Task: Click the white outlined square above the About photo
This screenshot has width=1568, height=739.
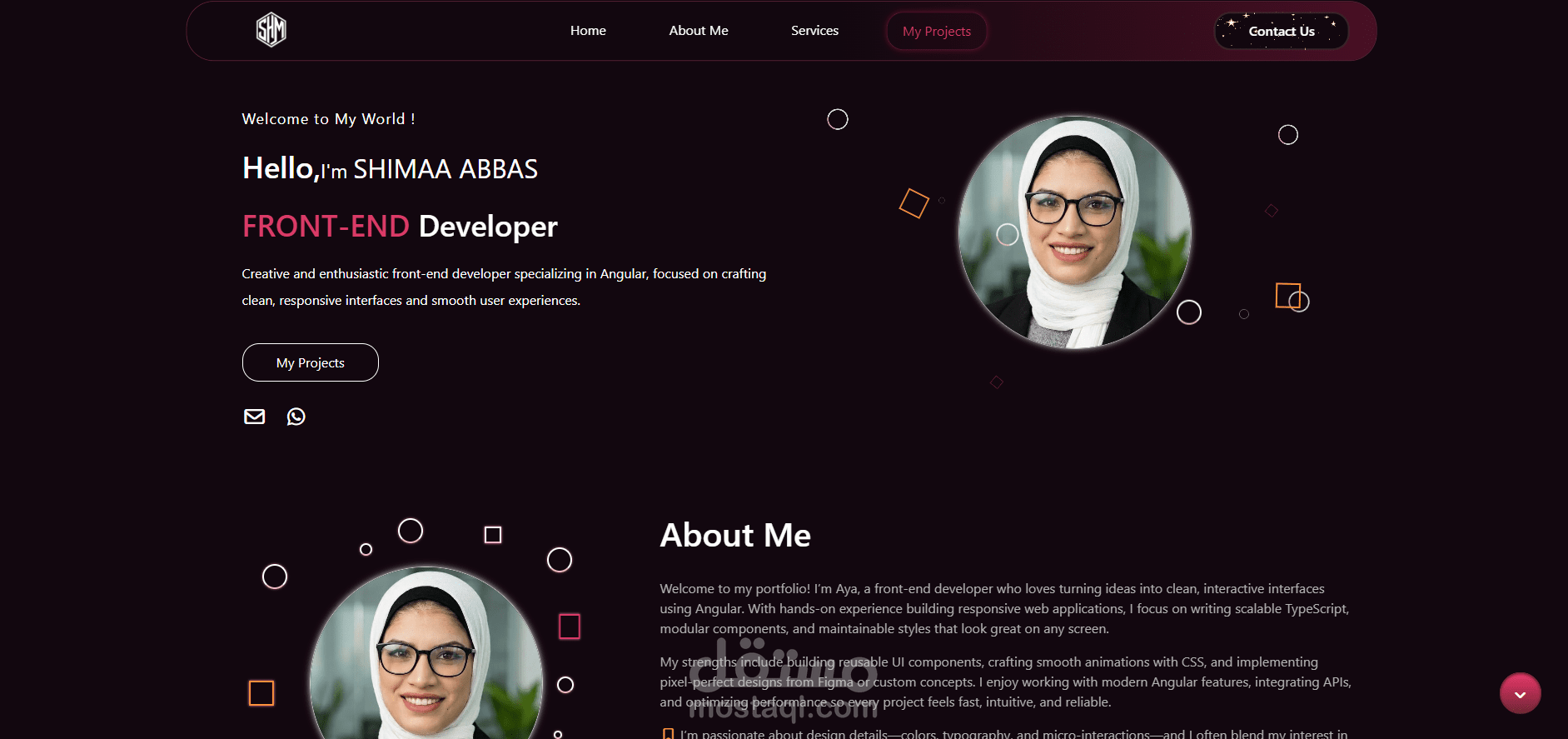Action: click(493, 535)
